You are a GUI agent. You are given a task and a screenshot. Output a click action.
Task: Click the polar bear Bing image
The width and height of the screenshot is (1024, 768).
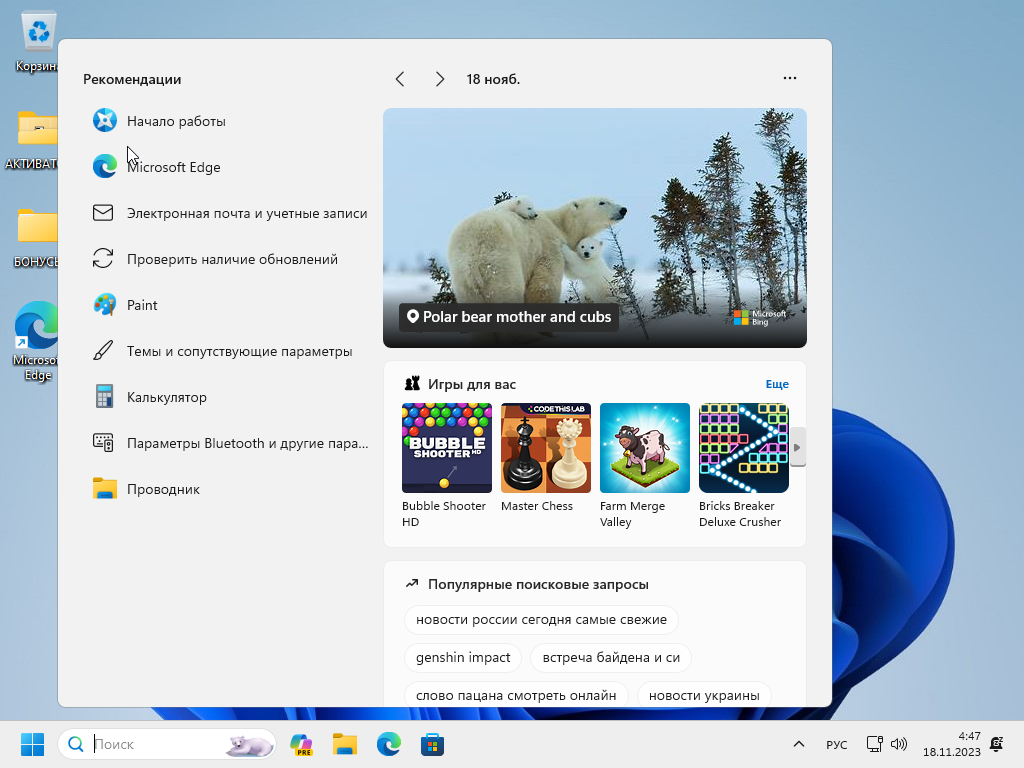(594, 227)
